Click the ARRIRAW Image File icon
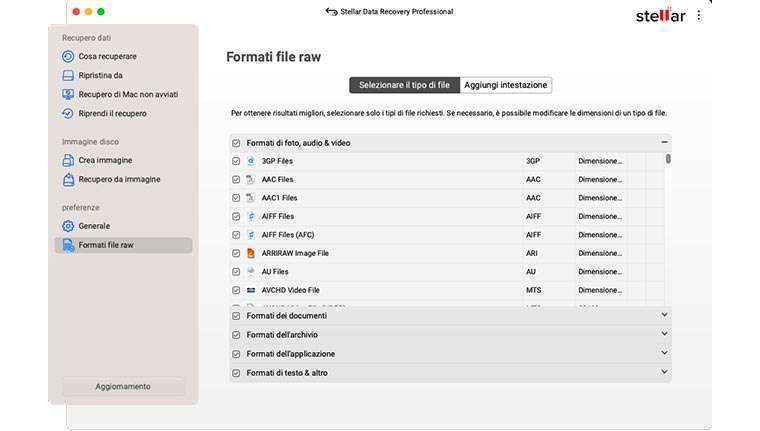The width and height of the screenshot is (760, 431). tap(251, 253)
